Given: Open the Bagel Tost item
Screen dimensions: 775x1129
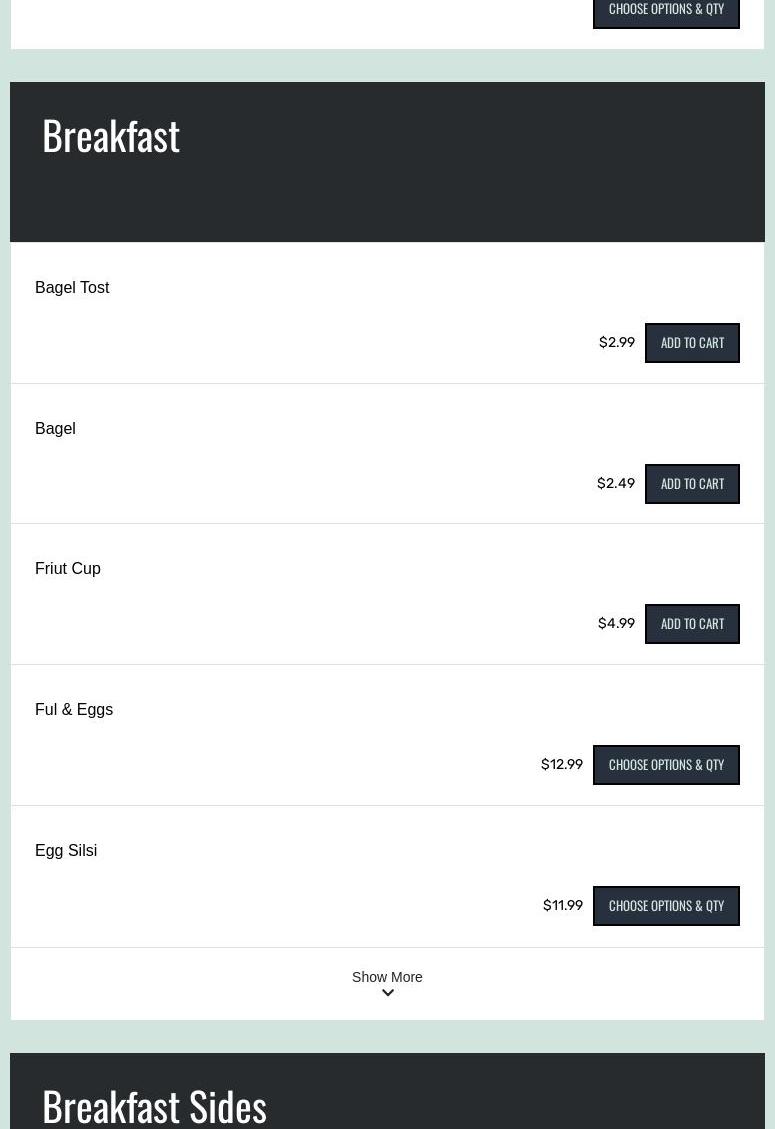Looking at the screenshot, I should pos(72,288).
